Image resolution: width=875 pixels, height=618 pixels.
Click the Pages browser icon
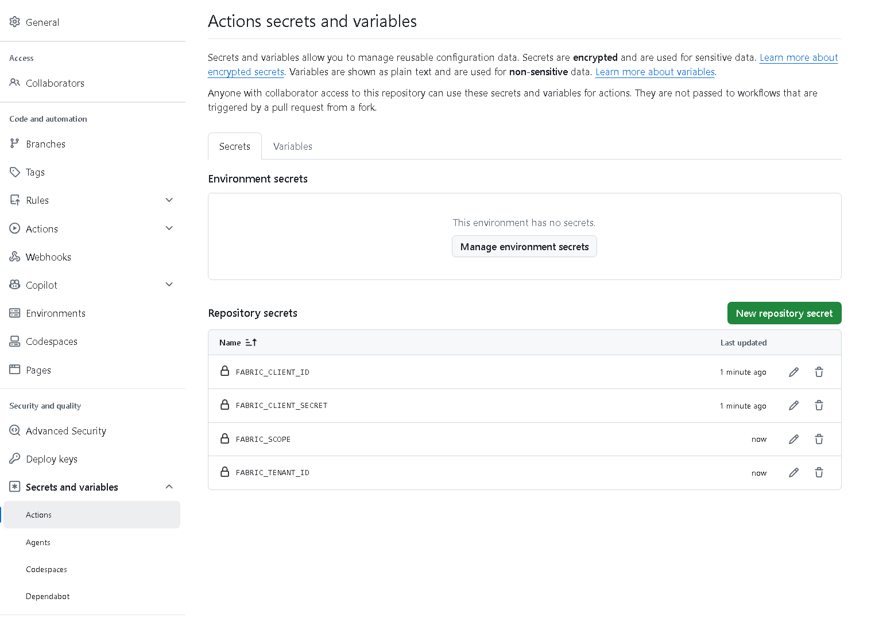pyautogui.click(x=15, y=370)
